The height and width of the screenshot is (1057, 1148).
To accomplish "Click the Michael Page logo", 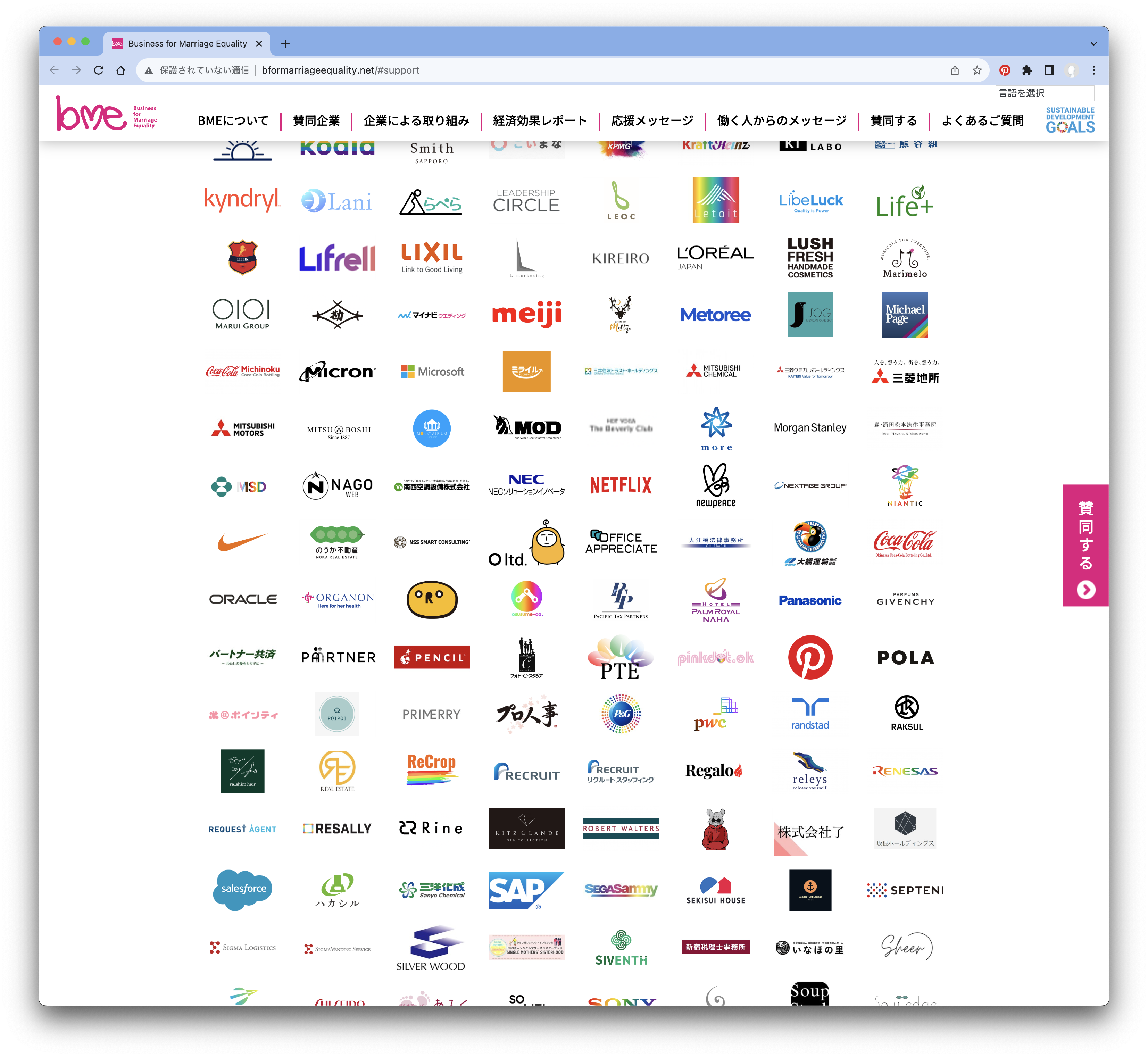I will pos(905,315).
